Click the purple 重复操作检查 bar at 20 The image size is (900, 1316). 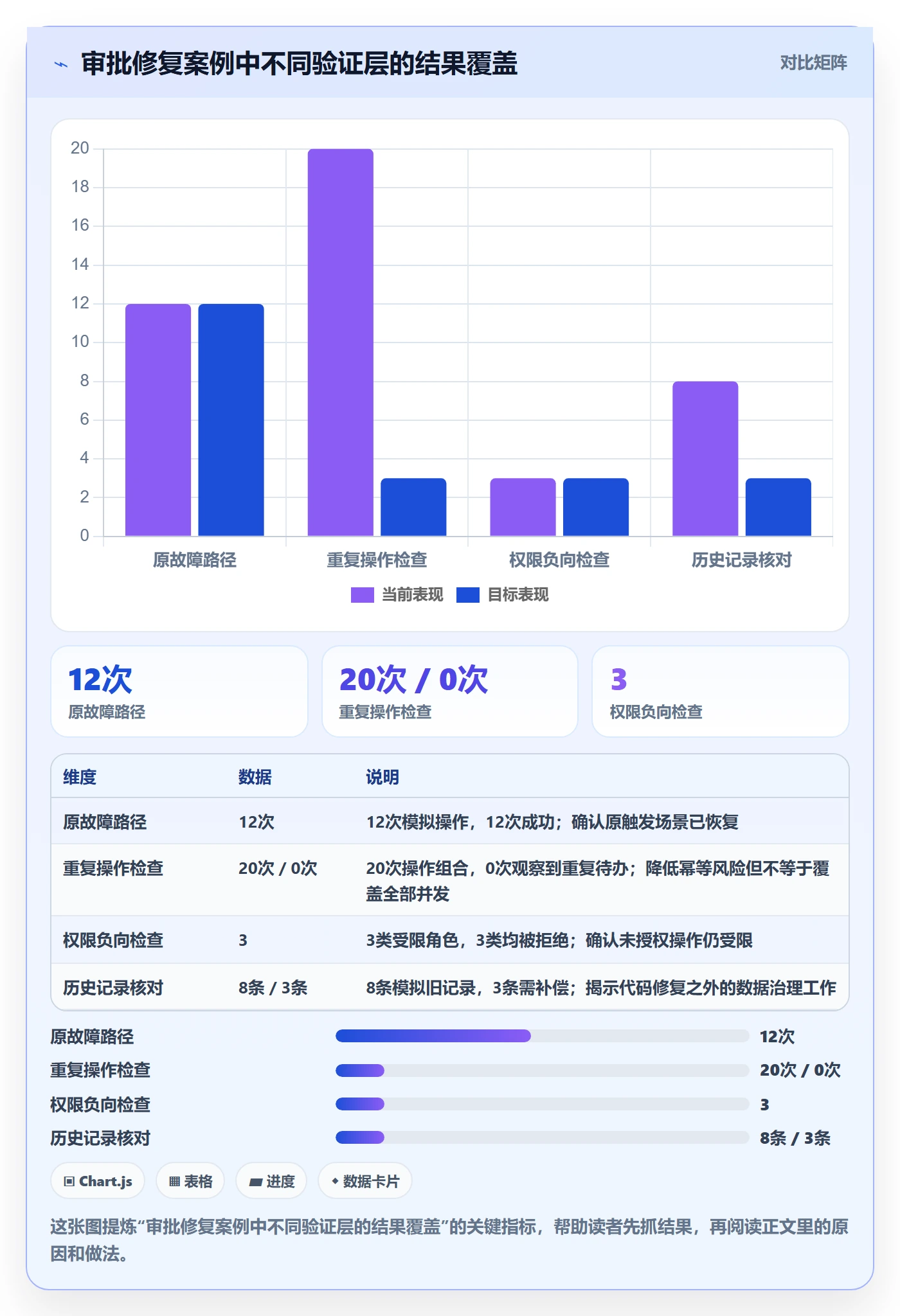[340, 342]
